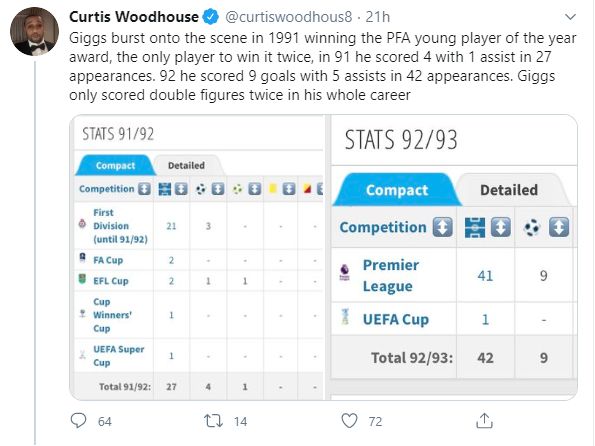View Curtis Woodhouse profile avatar

tap(35, 32)
